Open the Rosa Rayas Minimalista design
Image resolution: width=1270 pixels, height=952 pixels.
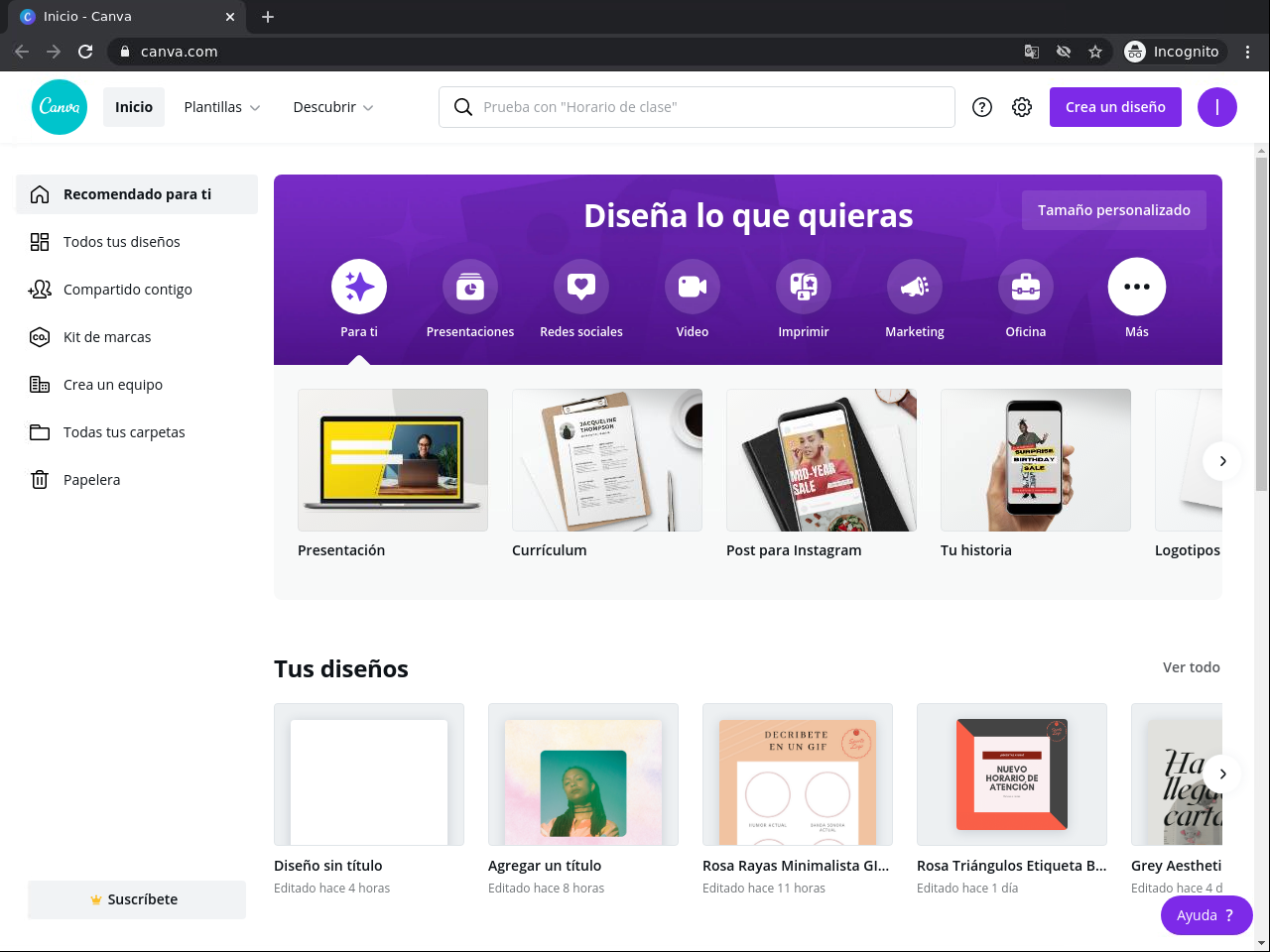tap(798, 774)
